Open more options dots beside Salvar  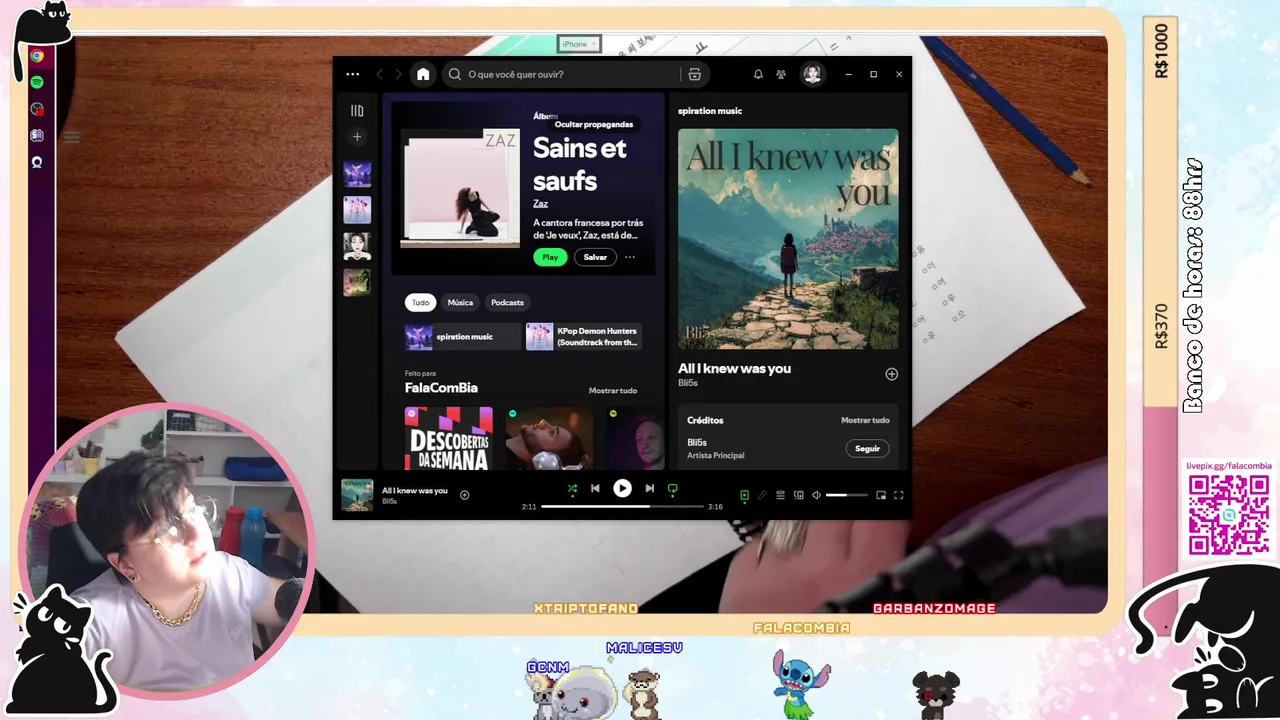[630, 257]
